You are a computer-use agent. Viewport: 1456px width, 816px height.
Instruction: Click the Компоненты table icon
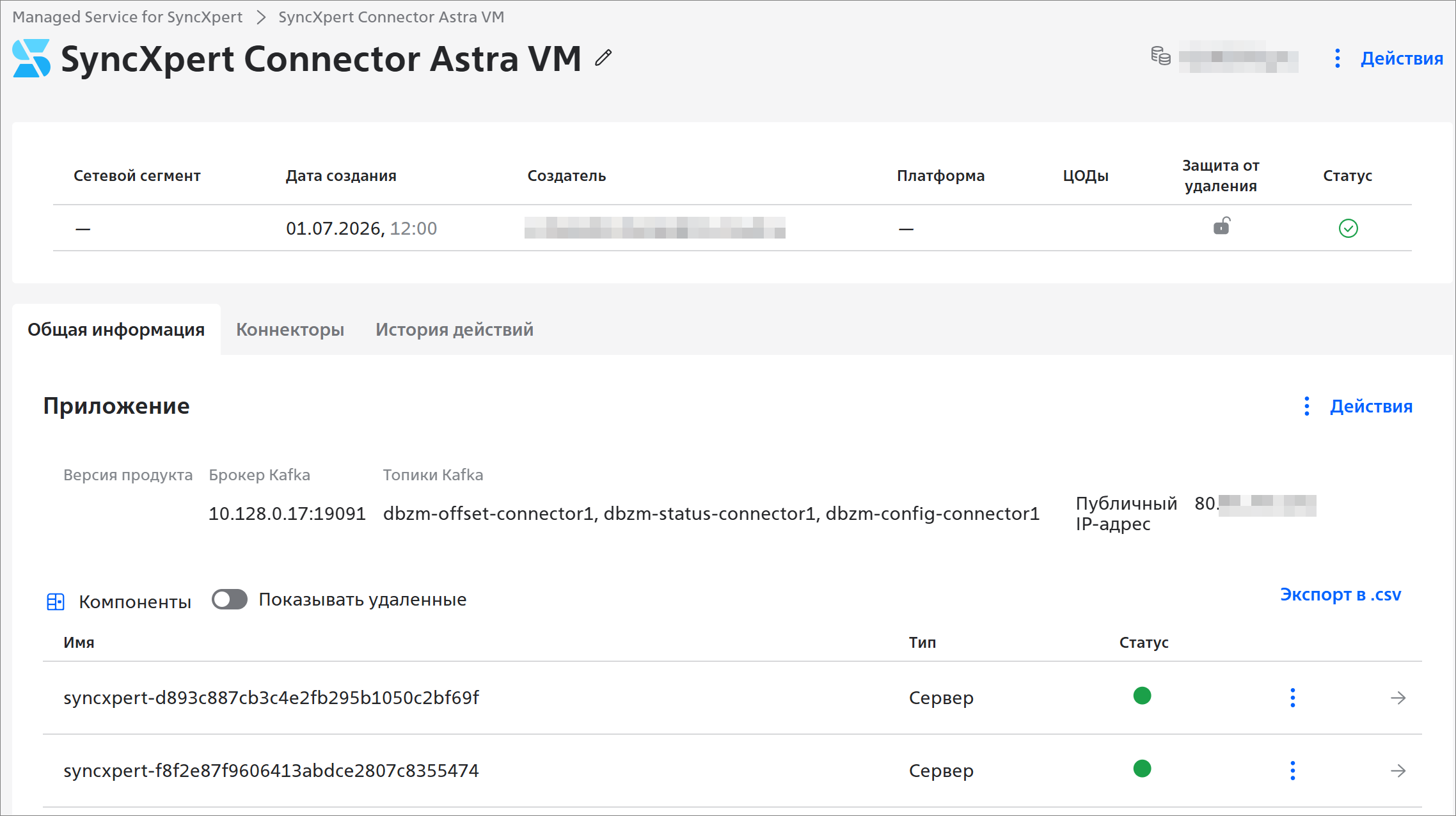point(56,602)
